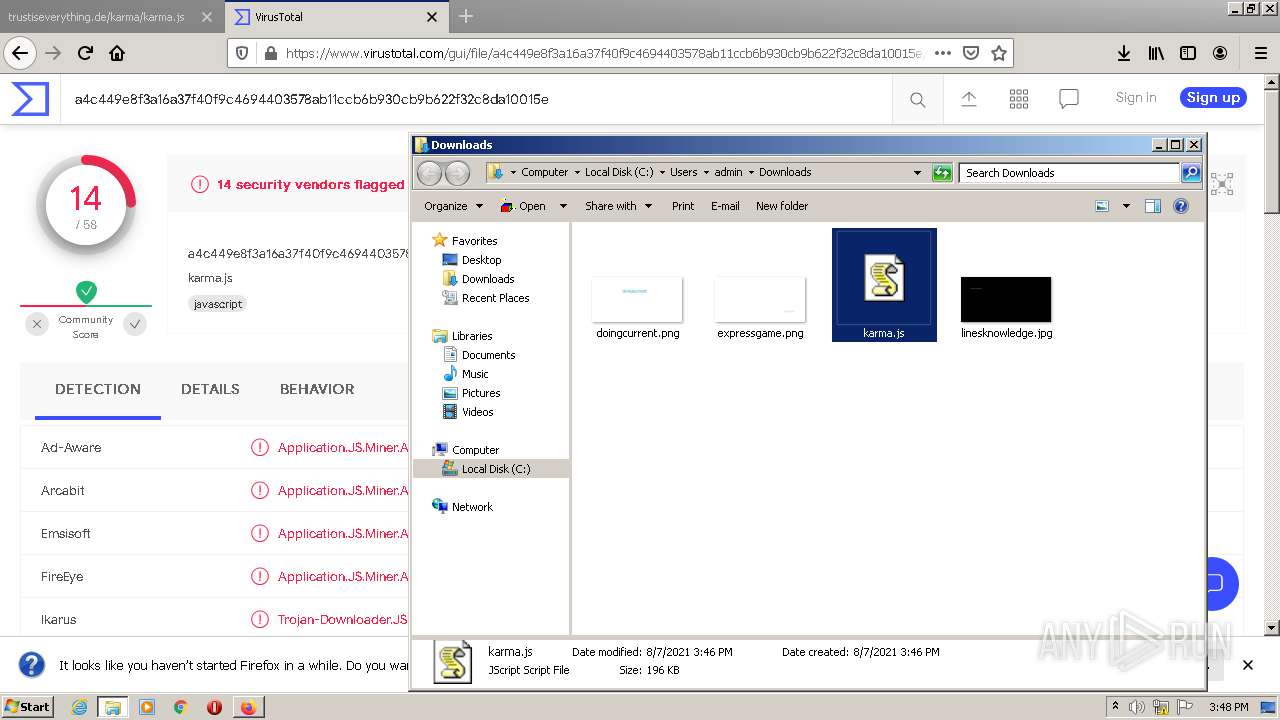Expand Explorer address history dropdown
This screenshot has height=720, width=1280.
click(917, 172)
